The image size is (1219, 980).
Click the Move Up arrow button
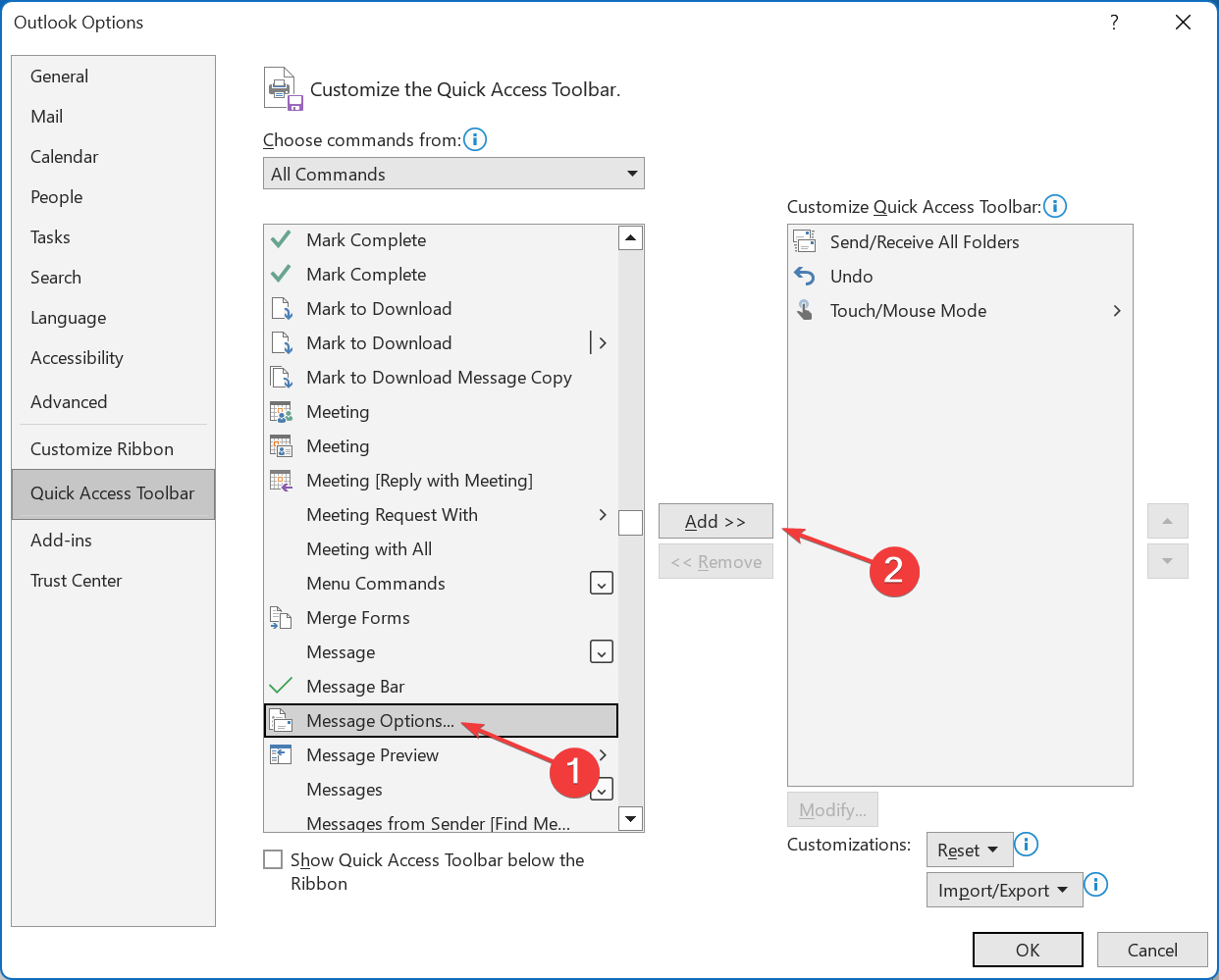click(x=1167, y=521)
